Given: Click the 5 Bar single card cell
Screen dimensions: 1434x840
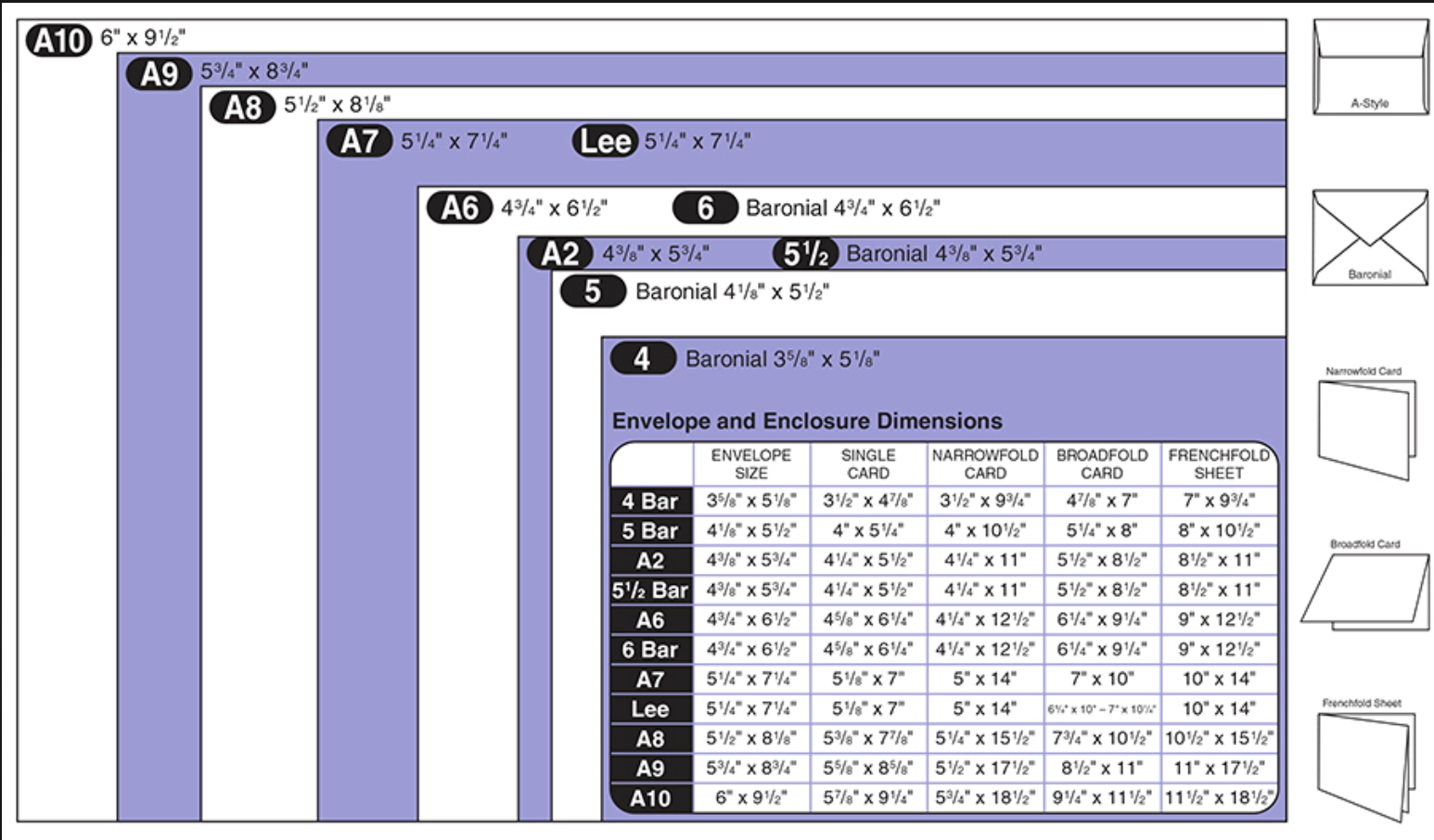Looking at the screenshot, I should click(868, 531).
